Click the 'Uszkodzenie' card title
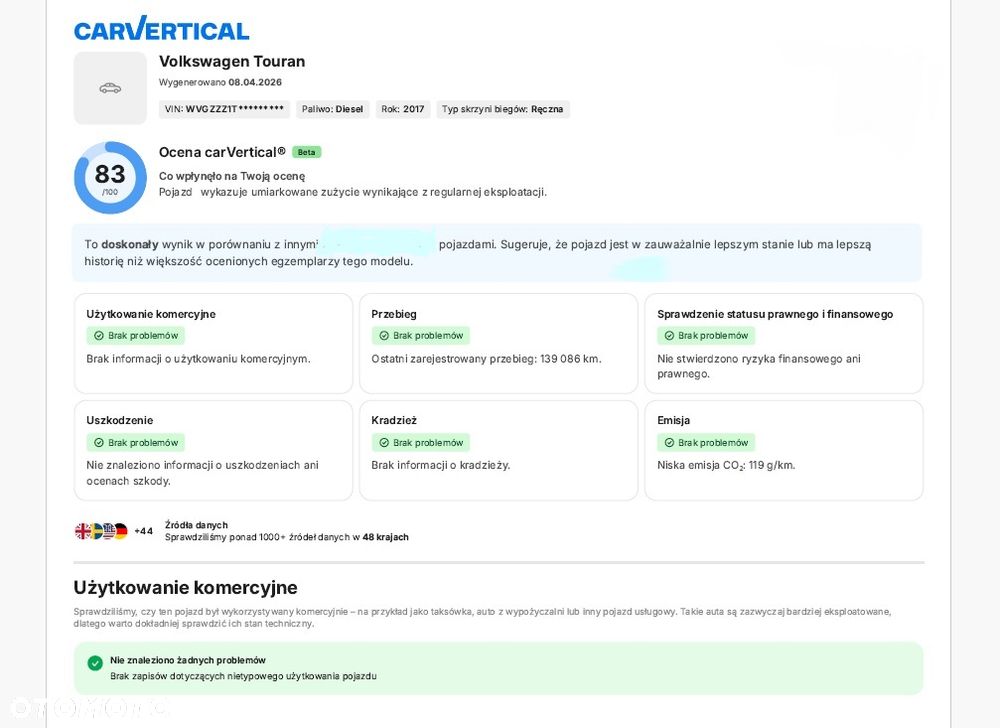 [120, 421]
